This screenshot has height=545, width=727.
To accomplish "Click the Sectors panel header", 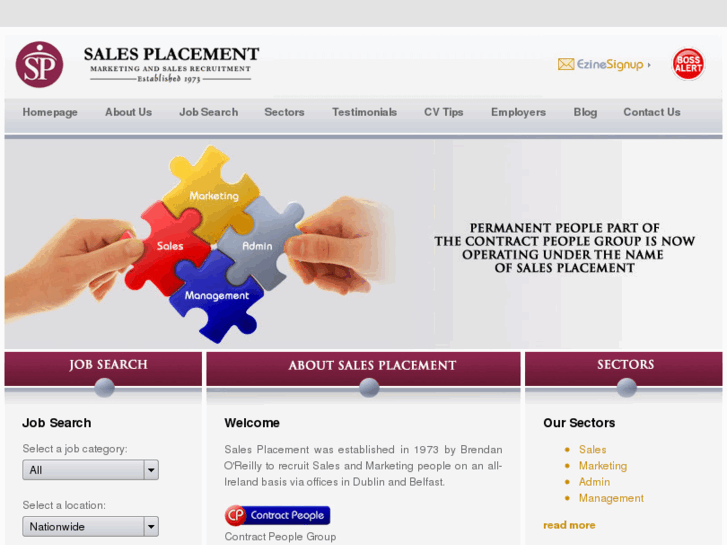I will pyautogui.click(x=624, y=369).
